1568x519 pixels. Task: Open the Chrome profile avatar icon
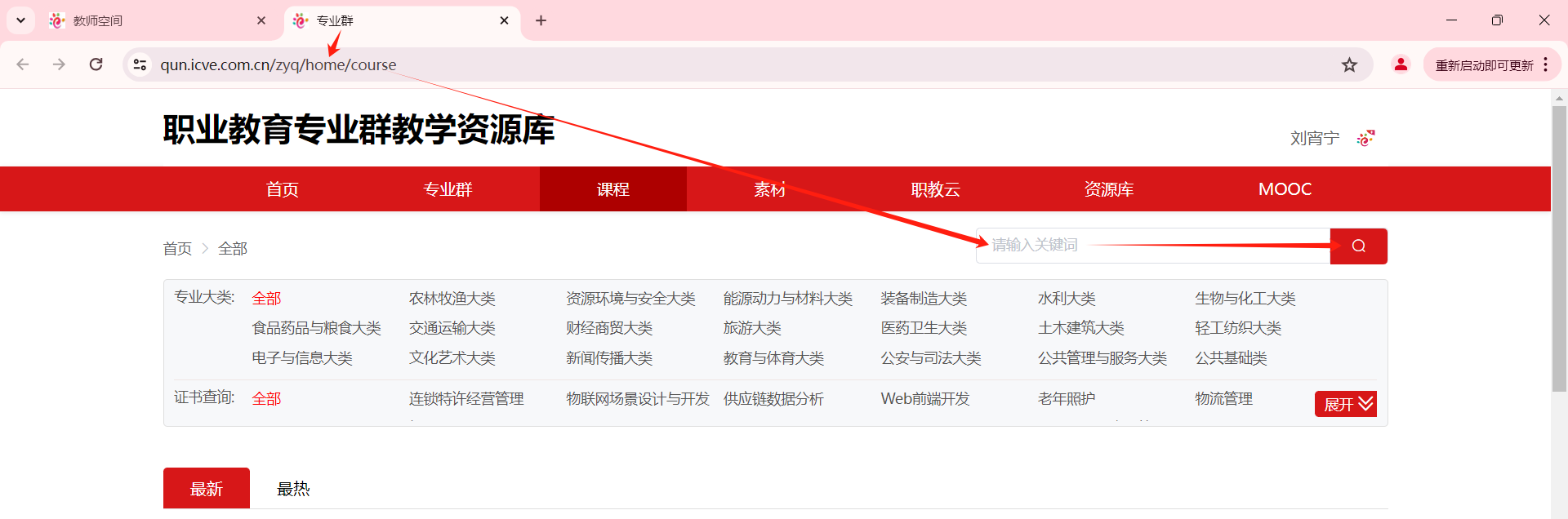[1401, 64]
